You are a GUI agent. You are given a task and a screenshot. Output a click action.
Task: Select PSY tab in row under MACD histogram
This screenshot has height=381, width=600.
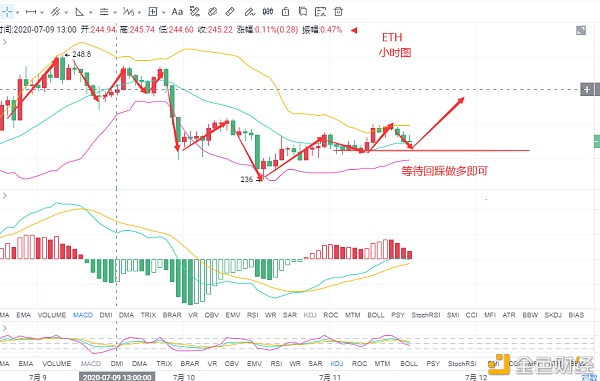398,315
